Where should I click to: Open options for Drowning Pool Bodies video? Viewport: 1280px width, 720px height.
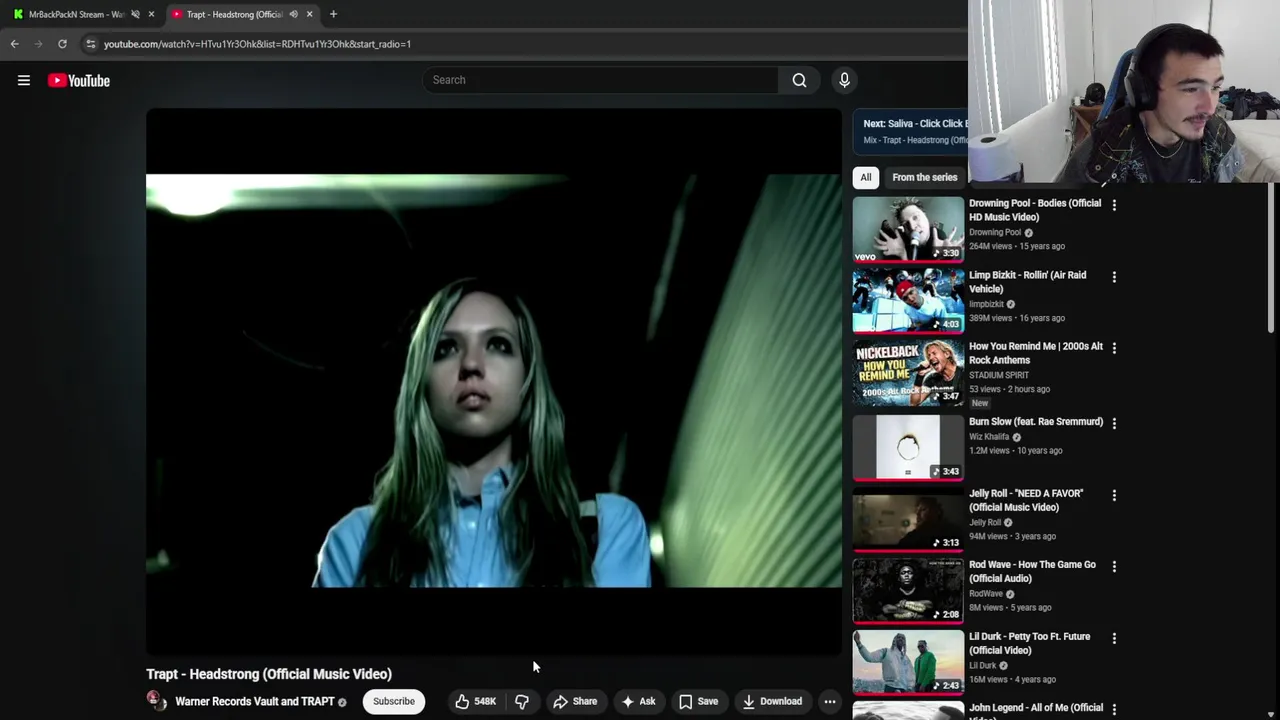(1114, 205)
